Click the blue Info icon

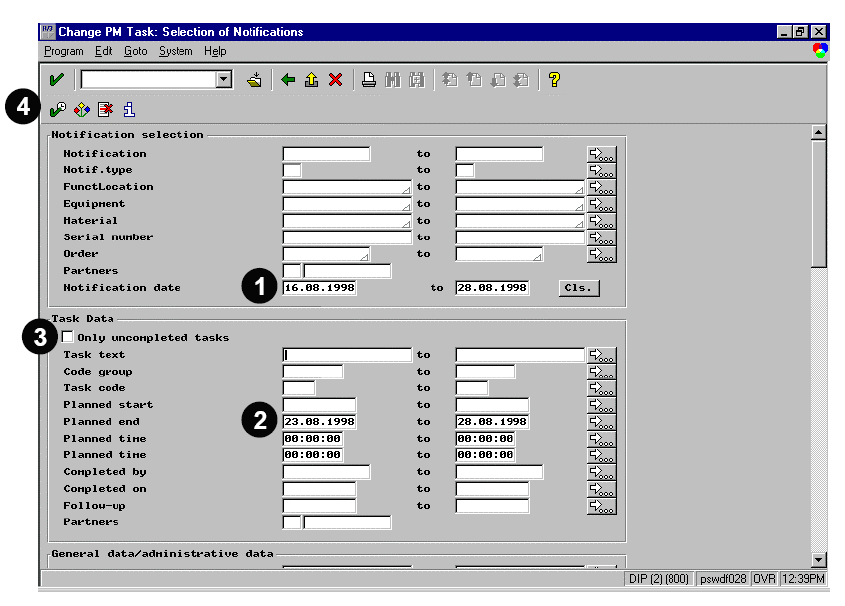point(129,110)
